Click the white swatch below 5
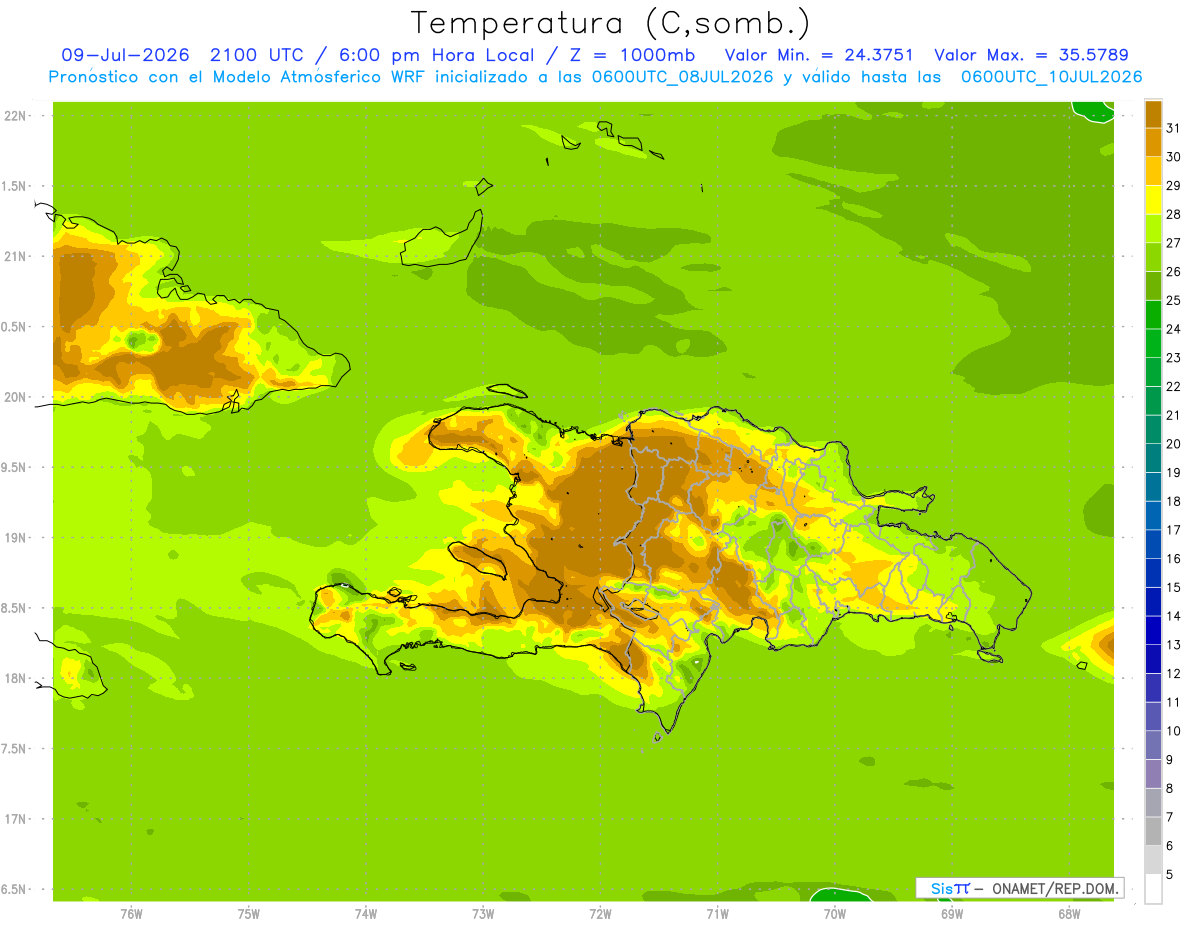The height and width of the screenshot is (927, 1200). tap(1153, 889)
